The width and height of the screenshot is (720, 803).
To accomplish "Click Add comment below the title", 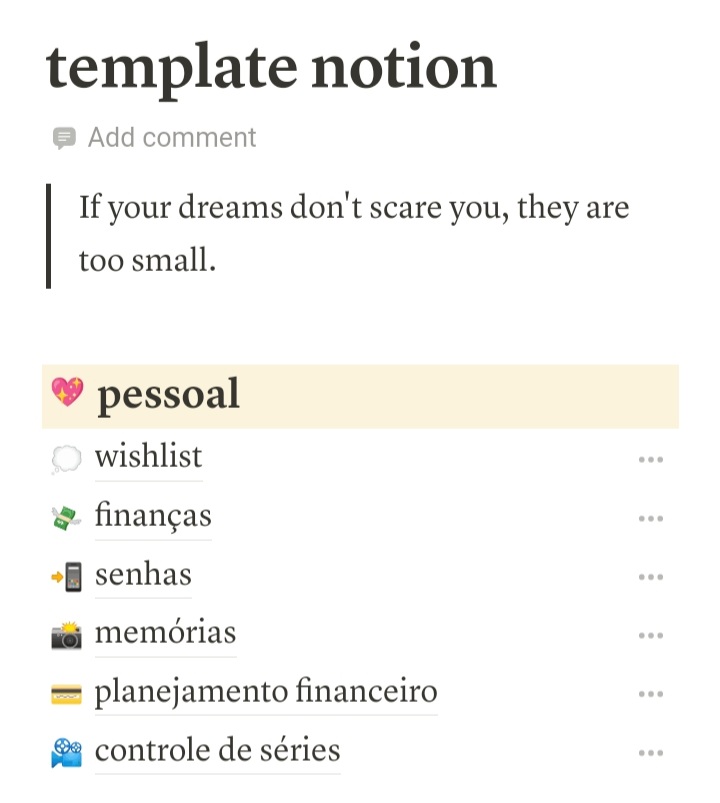I will click(x=171, y=137).
